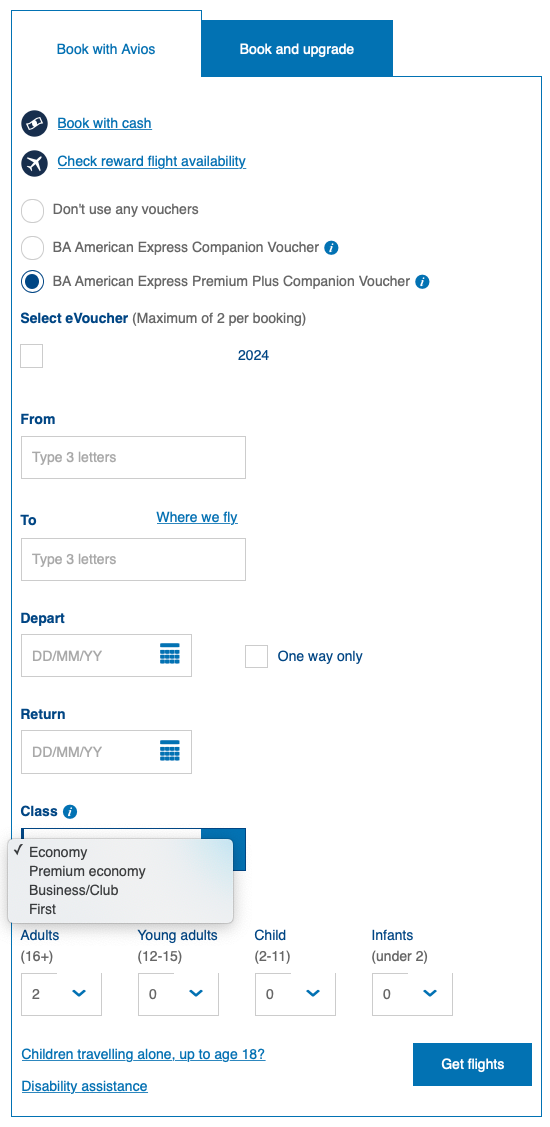Tick the 2024 eVoucher checkbox
Viewport: 550px width, 1127px height.
tap(32, 356)
